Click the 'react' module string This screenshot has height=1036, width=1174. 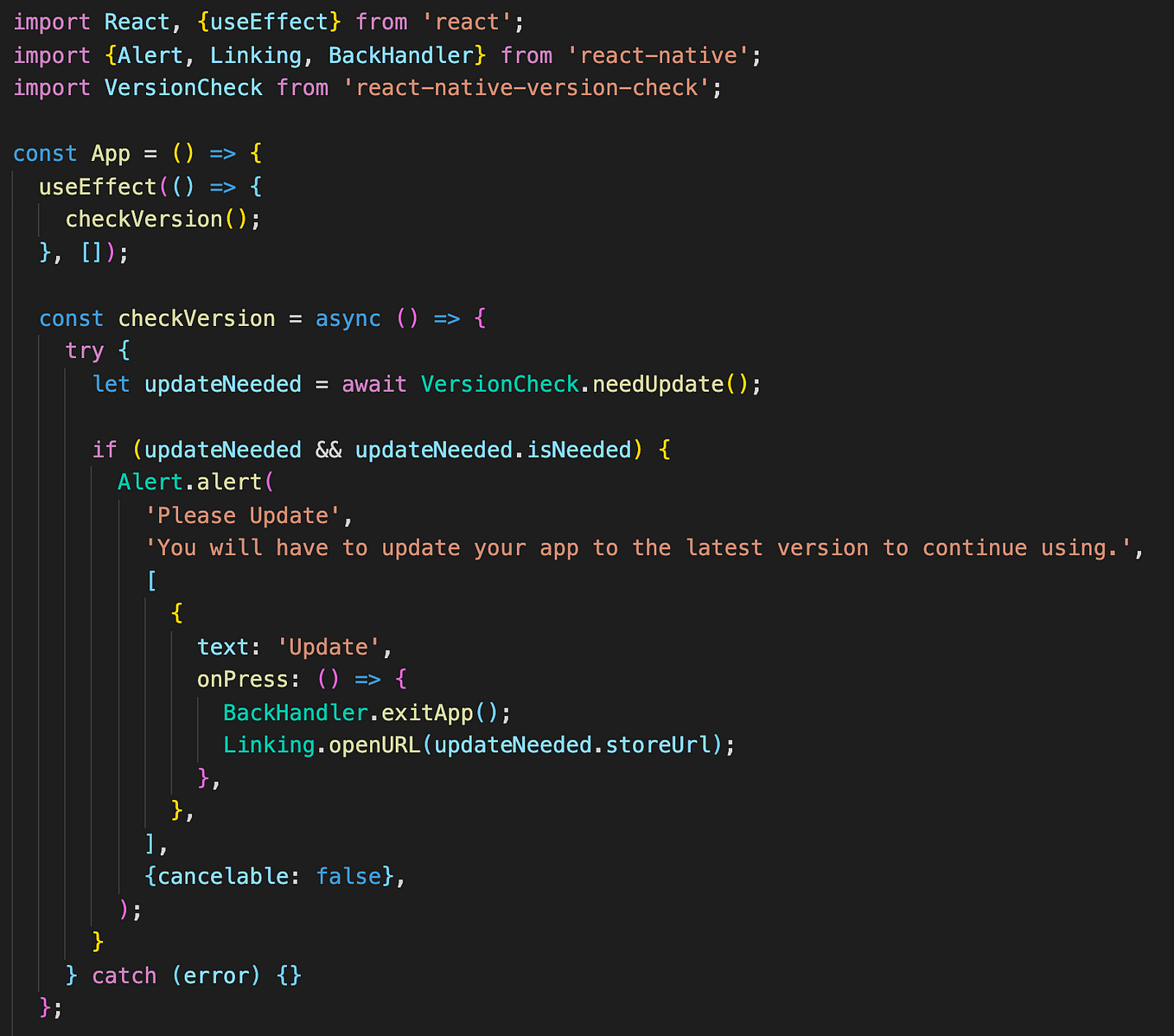point(467,22)
